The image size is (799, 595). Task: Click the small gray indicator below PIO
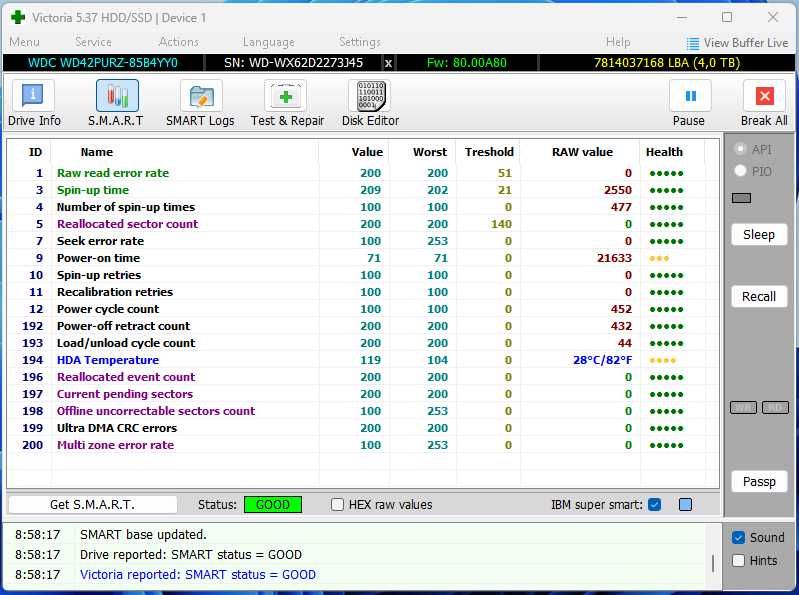[x=741, y=198]
